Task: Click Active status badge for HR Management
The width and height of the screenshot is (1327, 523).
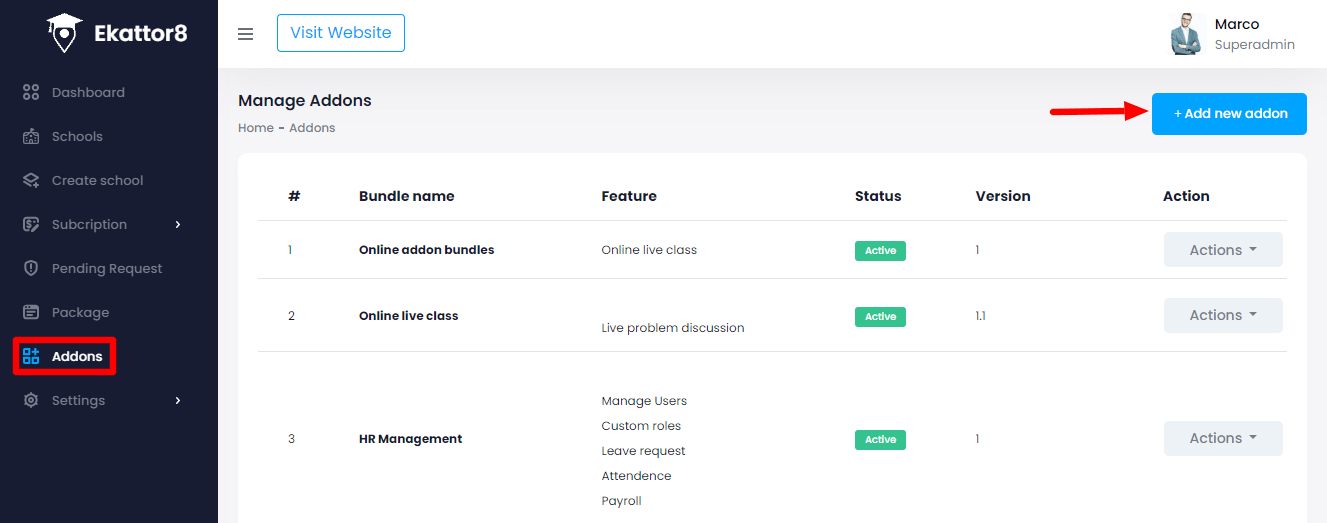Action: click(880, 439)
